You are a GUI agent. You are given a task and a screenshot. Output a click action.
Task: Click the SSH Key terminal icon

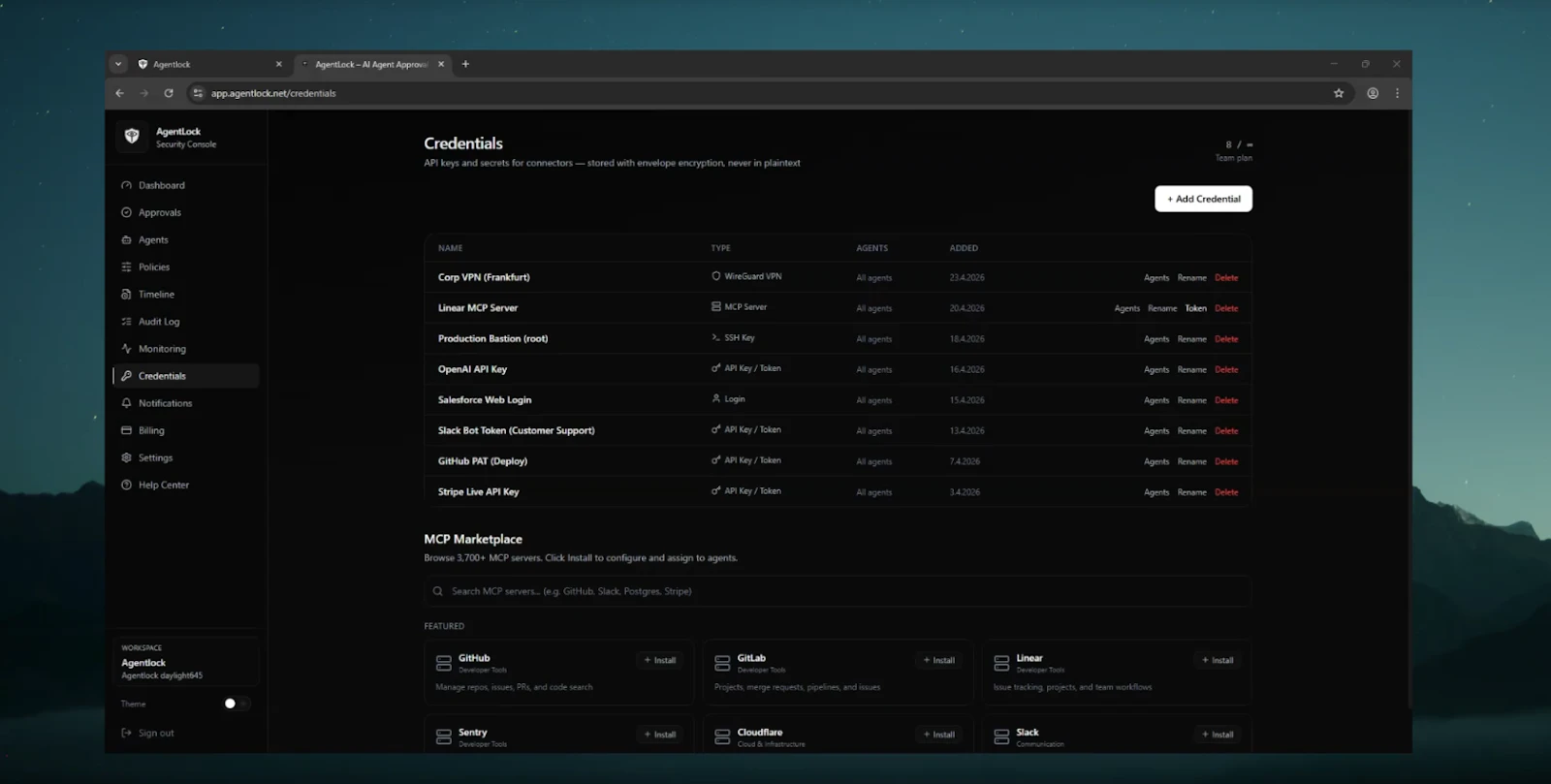[715, 337]
